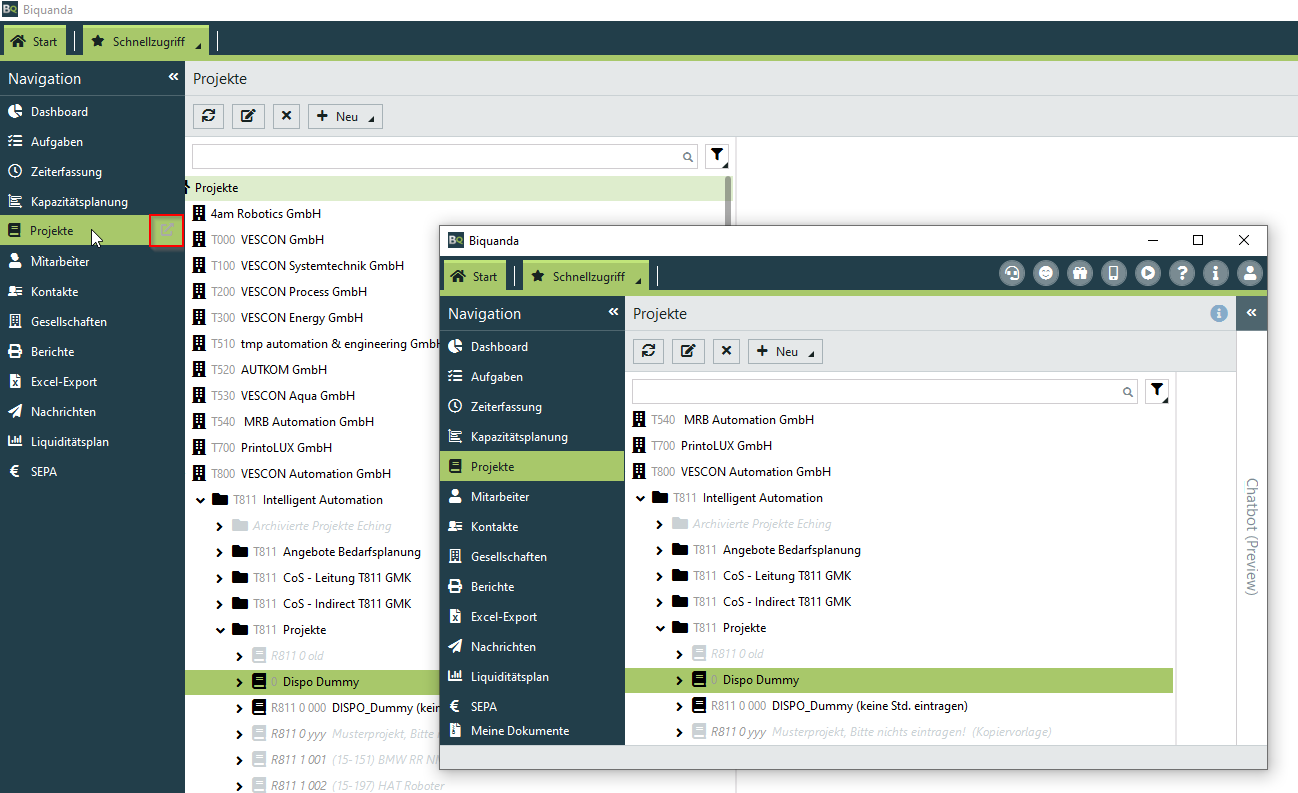This screenshot has width=1298, height=793.
Task: Expand CoS - Indirect T811 GMK in back window
Action: pyautogui.click(x=219, y=604)
